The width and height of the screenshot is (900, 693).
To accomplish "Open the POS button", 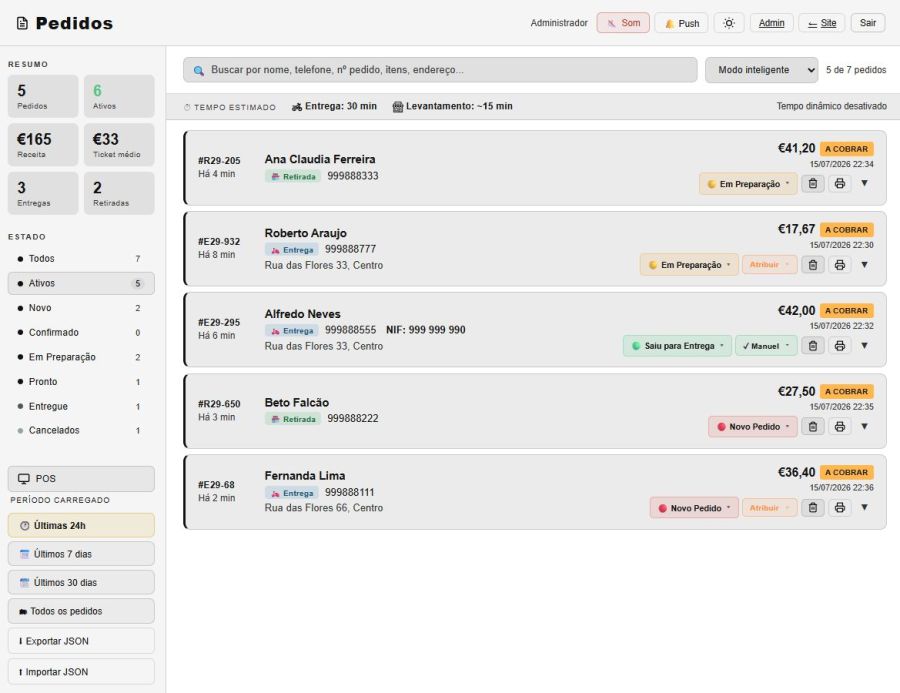I will 81,479.
